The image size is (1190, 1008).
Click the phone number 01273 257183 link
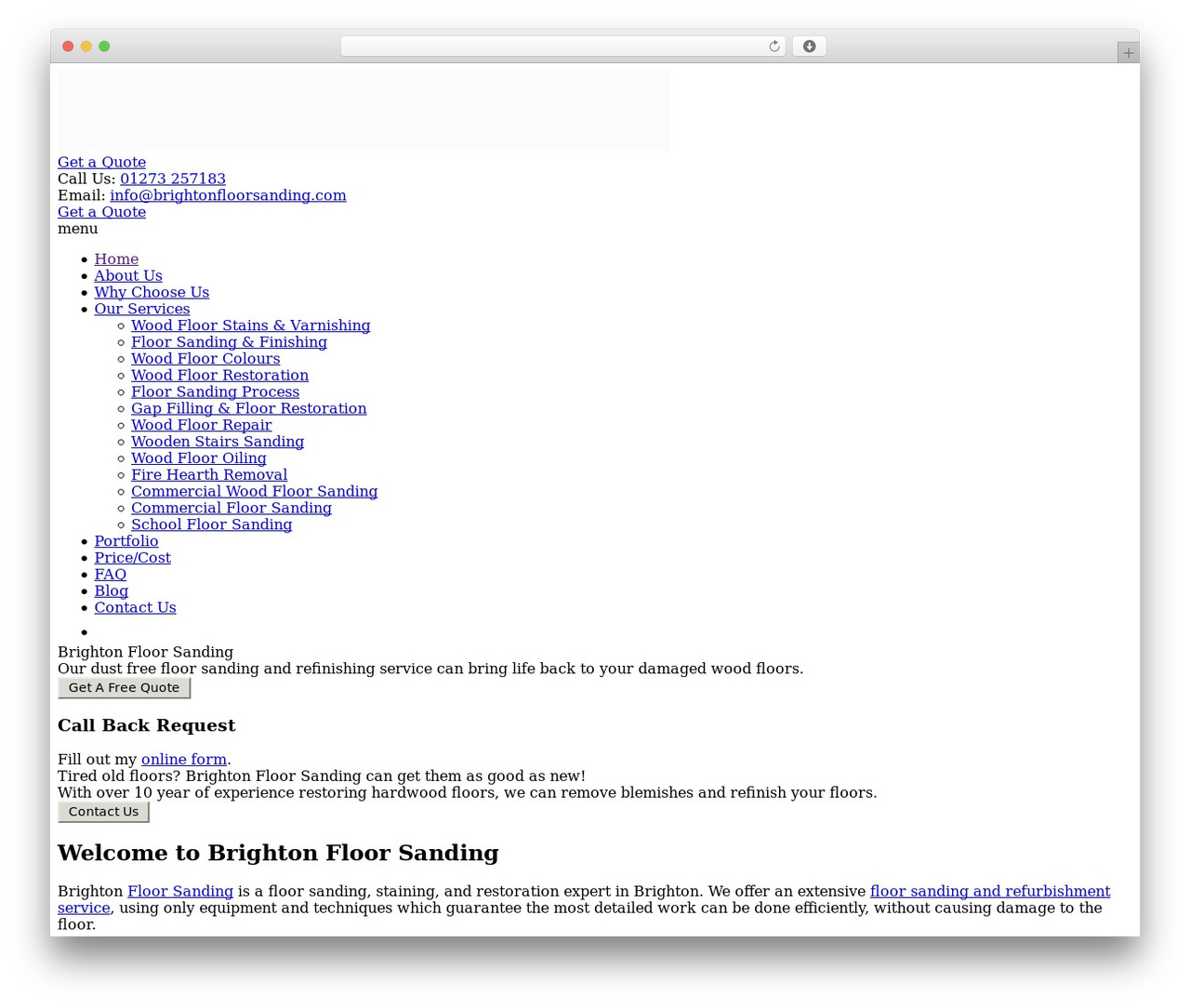(x=173, y=179)
